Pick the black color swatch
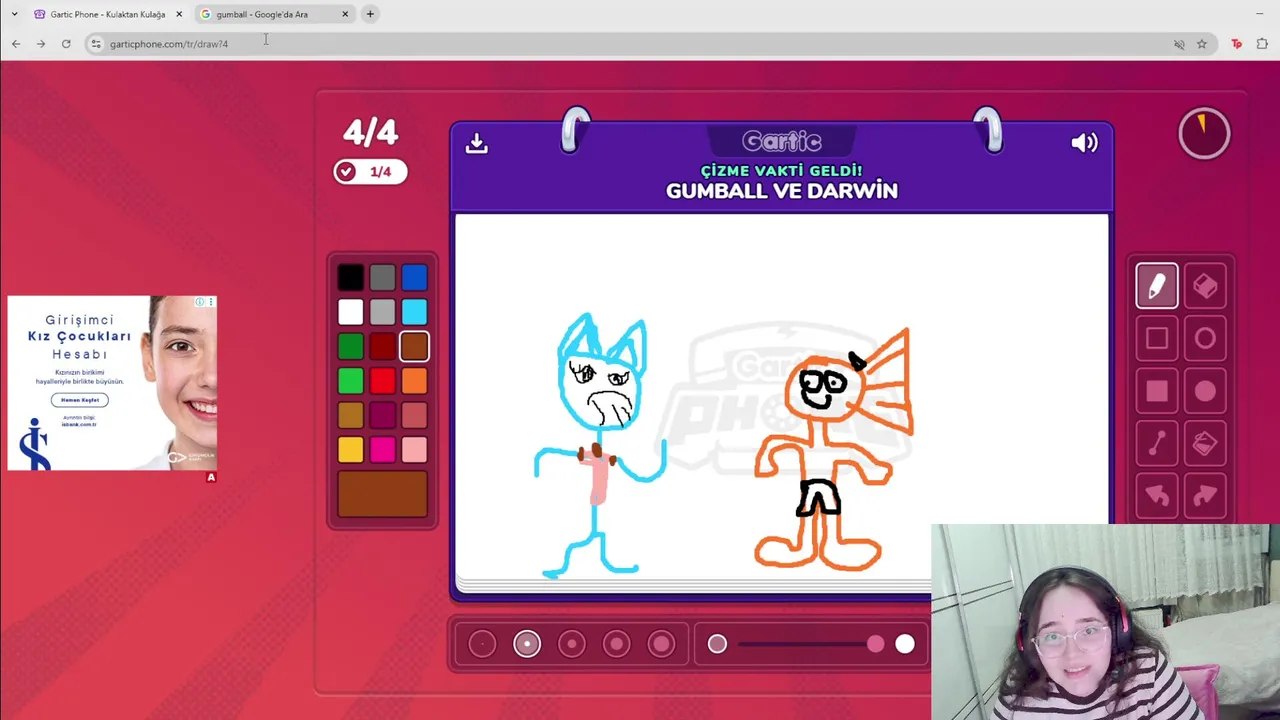This screenshot has height=720, width=1280. coord(351,278)
